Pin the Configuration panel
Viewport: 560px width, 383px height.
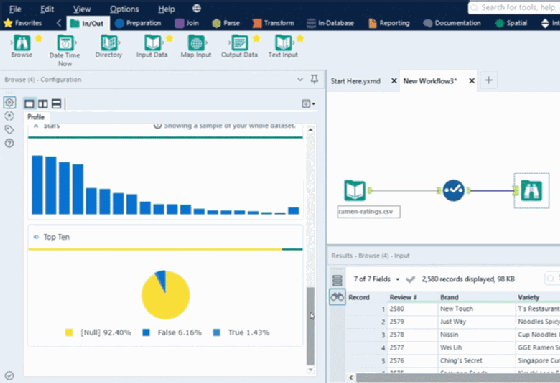click(314, 79)
